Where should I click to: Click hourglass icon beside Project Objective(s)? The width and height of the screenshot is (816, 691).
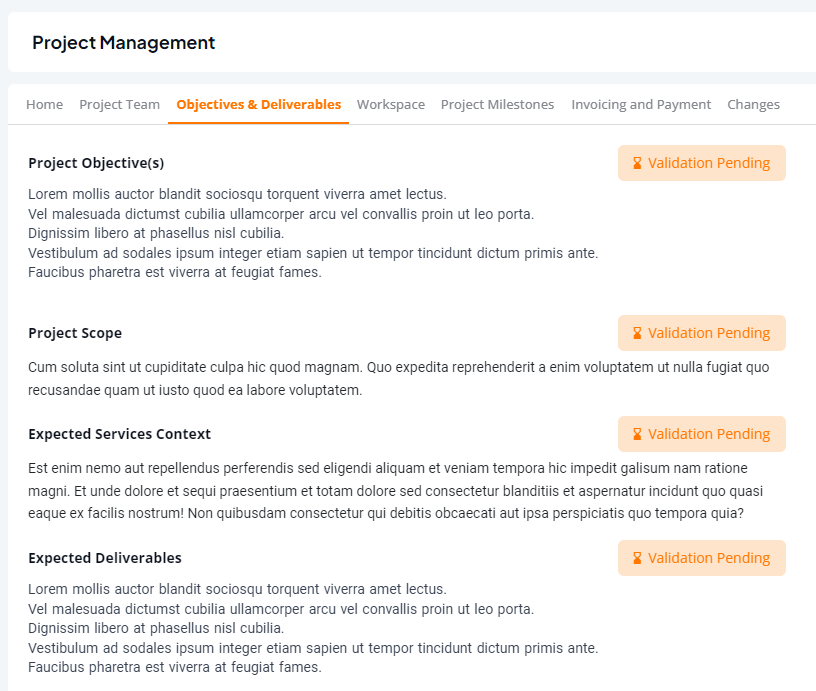(637, 163)
